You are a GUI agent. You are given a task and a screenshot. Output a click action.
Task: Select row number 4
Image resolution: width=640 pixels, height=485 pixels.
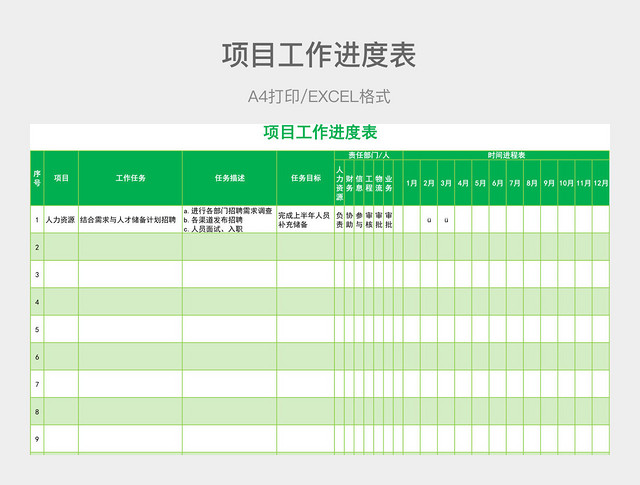(37, 302)
